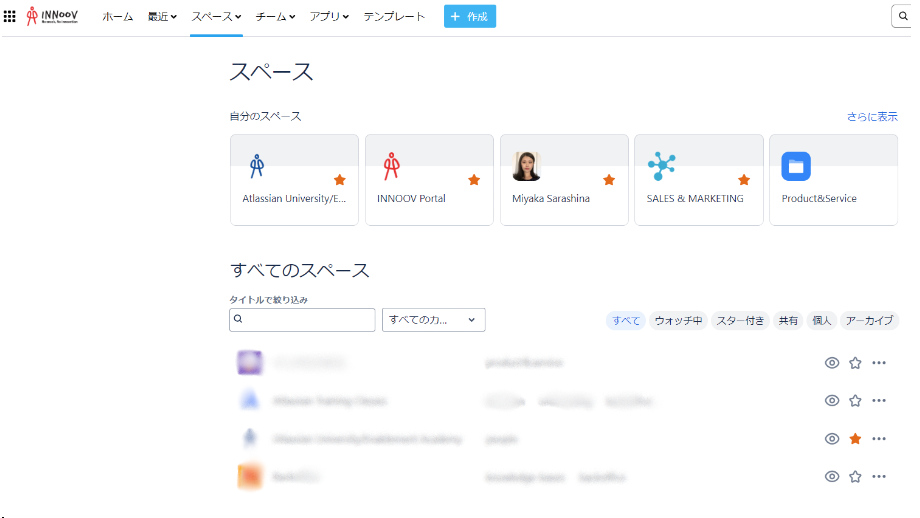Go to the ホーム nav item
Viewport: 920px width, 518px height.
117,17
